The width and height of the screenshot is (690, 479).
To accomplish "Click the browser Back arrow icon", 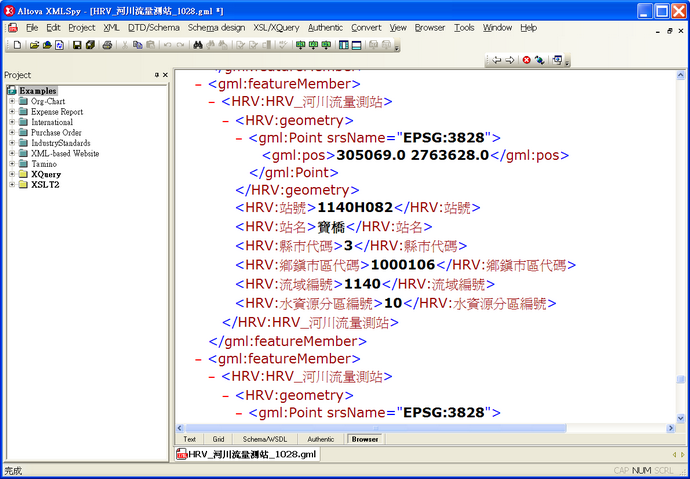I will point(496,60).
